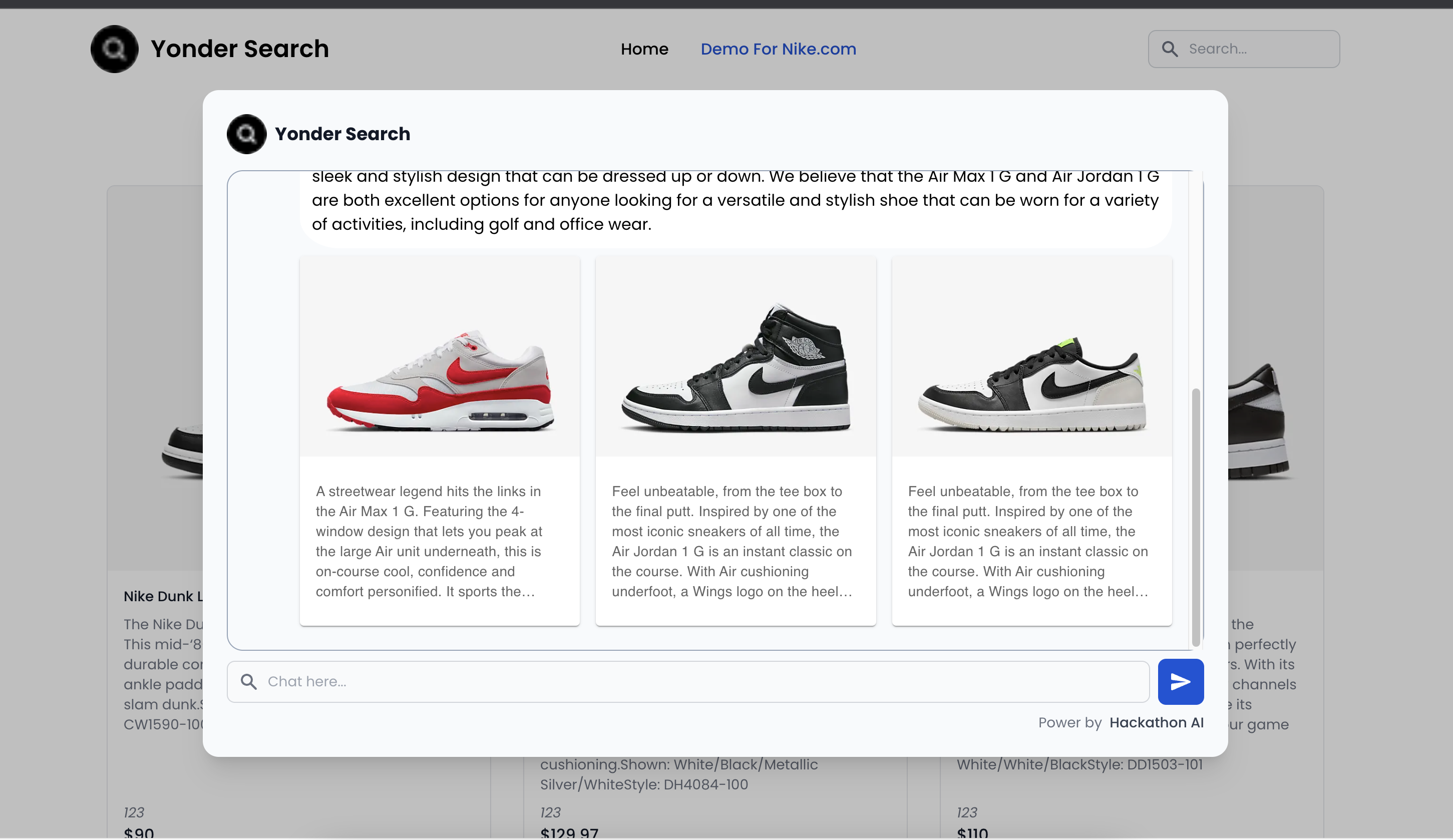Click the Yonder Search logo inside chat modal
The height and width of the screenshot is (840, 1453).
pos(246,134)
